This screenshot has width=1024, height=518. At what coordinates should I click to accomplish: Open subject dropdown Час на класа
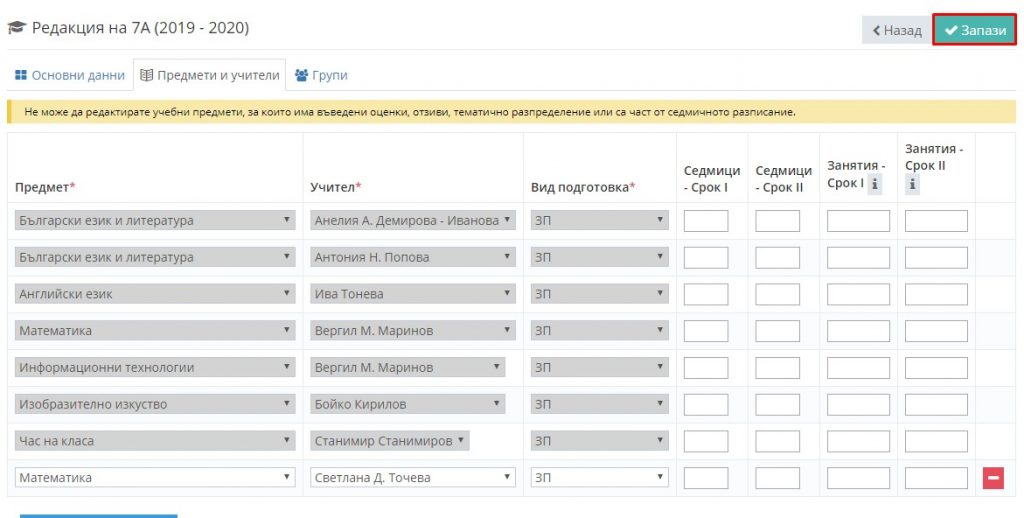point(155,441)
